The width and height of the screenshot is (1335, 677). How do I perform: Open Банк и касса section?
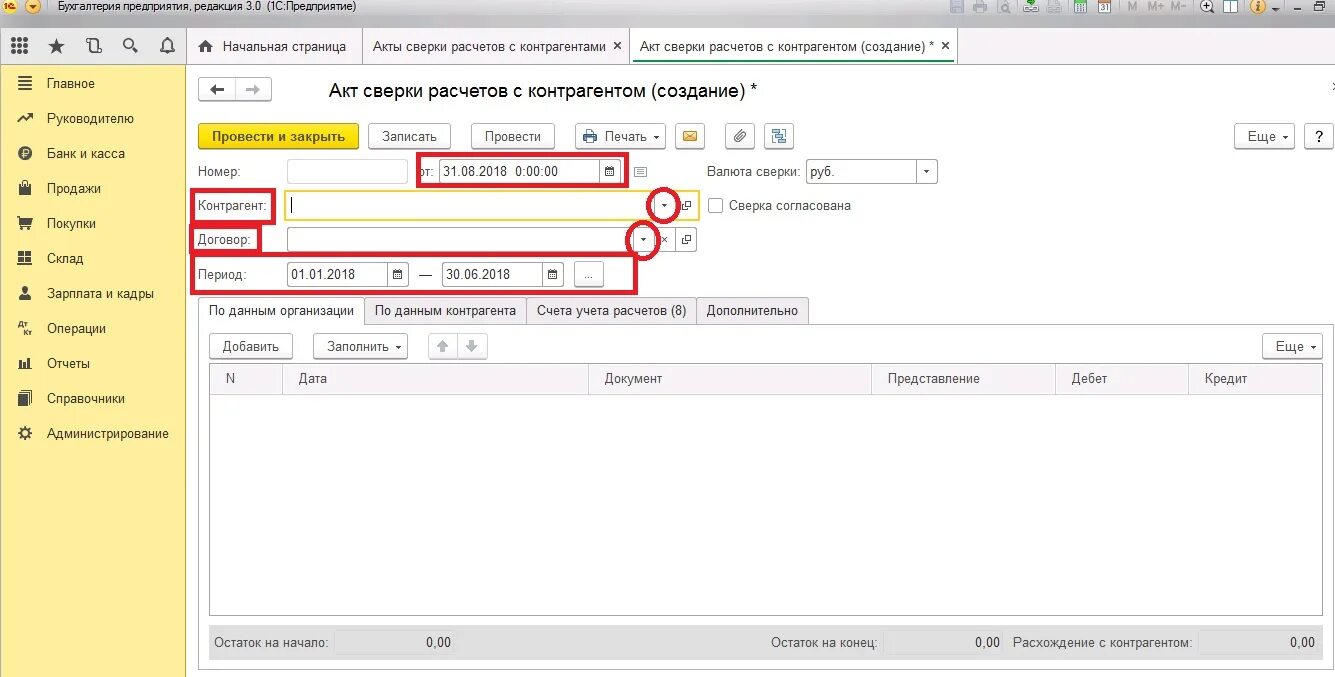click(93, 154)
